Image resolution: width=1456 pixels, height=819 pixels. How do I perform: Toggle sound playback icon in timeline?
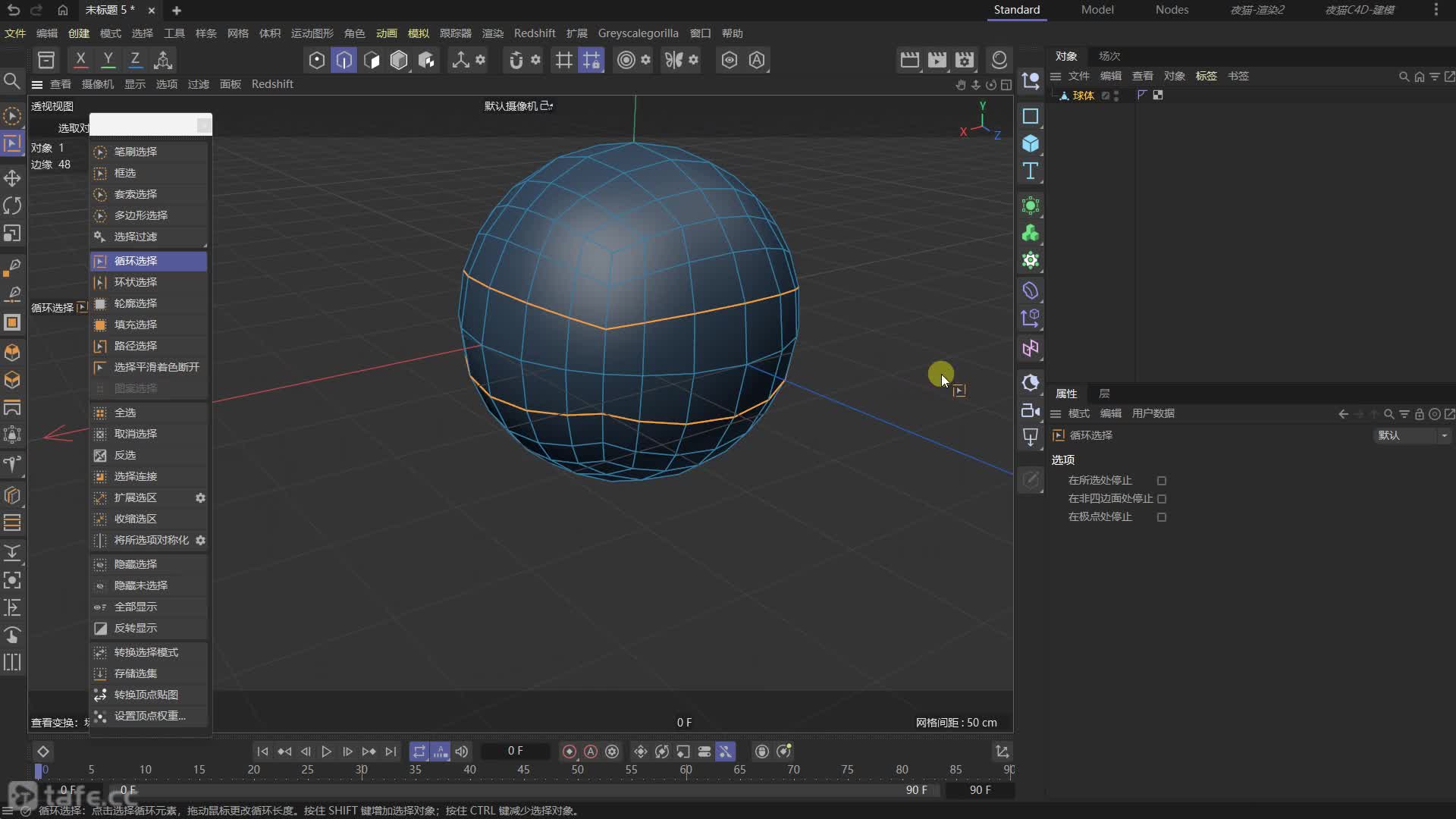pos(462,752)
